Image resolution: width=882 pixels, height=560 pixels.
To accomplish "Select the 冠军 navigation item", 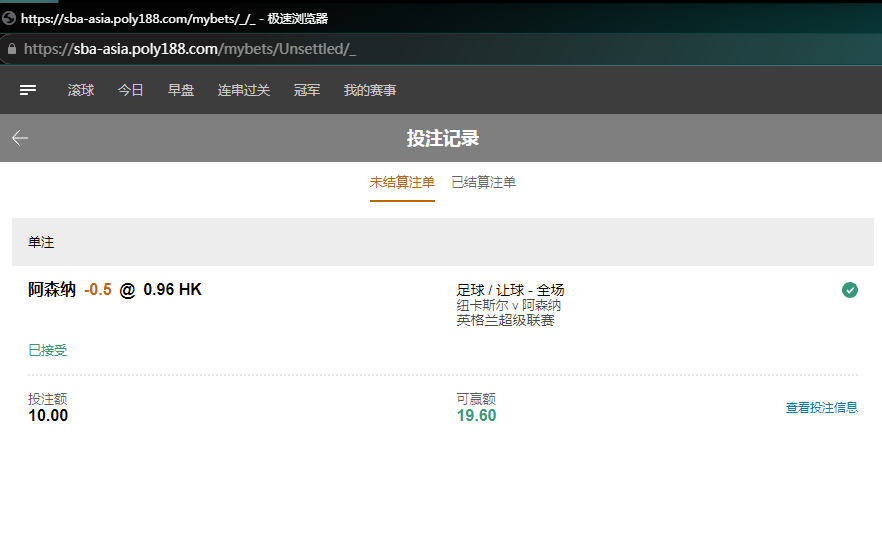I will [x=307, y=90].
